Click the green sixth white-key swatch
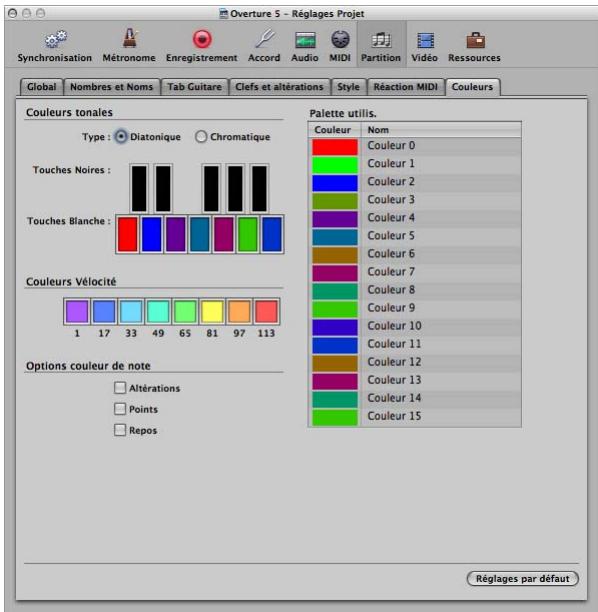 click(x=248, y=234)
